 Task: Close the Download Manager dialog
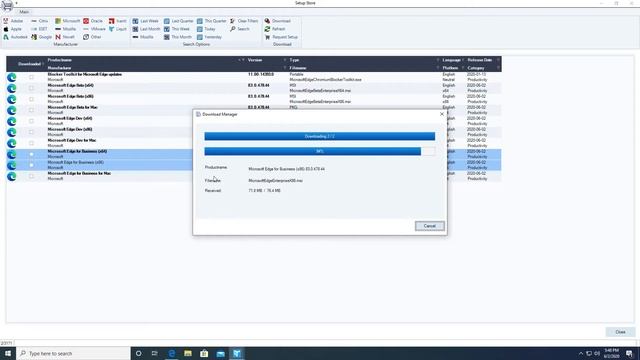pyautogui.click(x=442, y=114)
